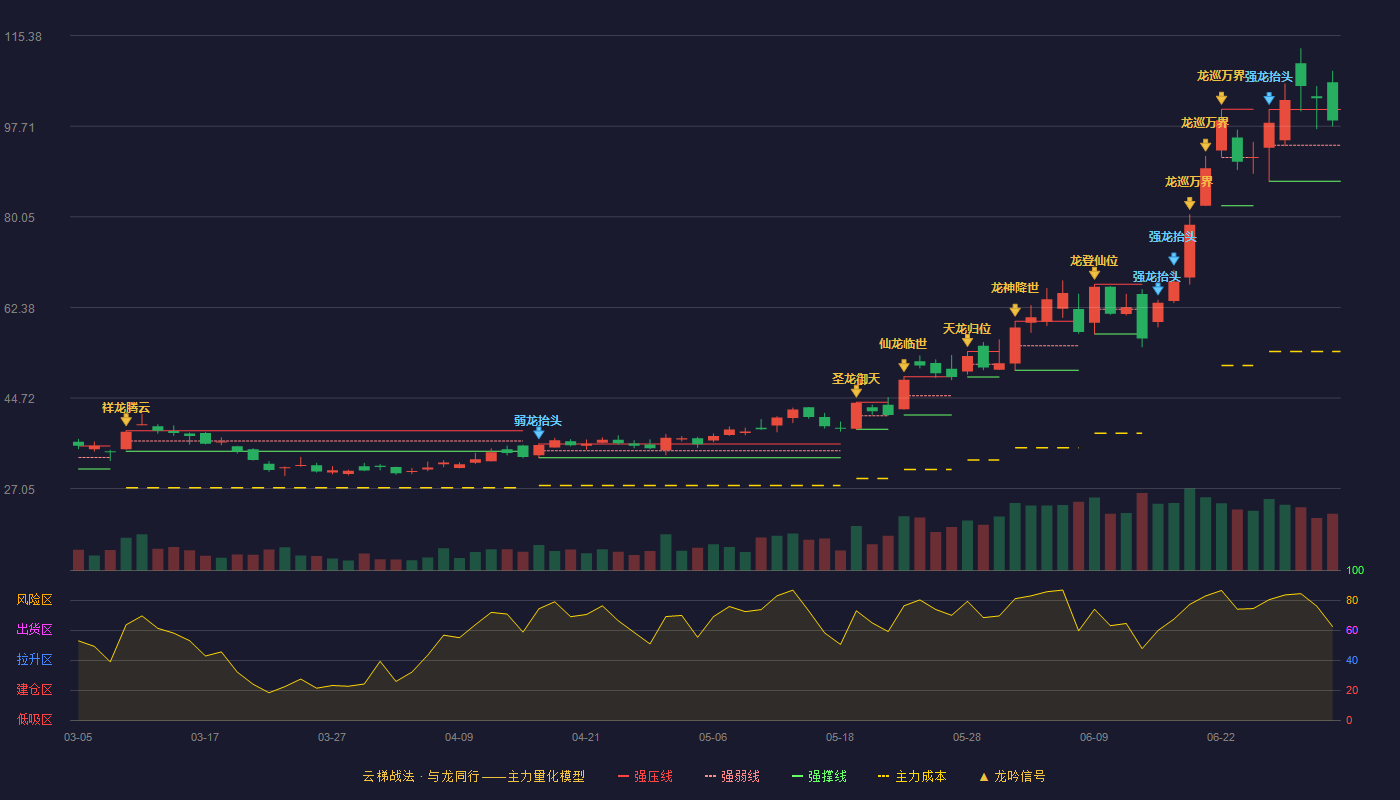Toggle the 主力成本 legend series
This screenshot has width=1400, height=800.
(912, 776)
